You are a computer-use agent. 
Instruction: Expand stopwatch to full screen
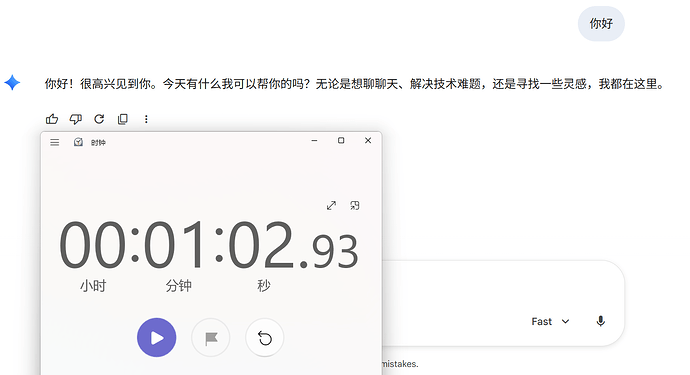pyautogui.click(x=331, y=206)
